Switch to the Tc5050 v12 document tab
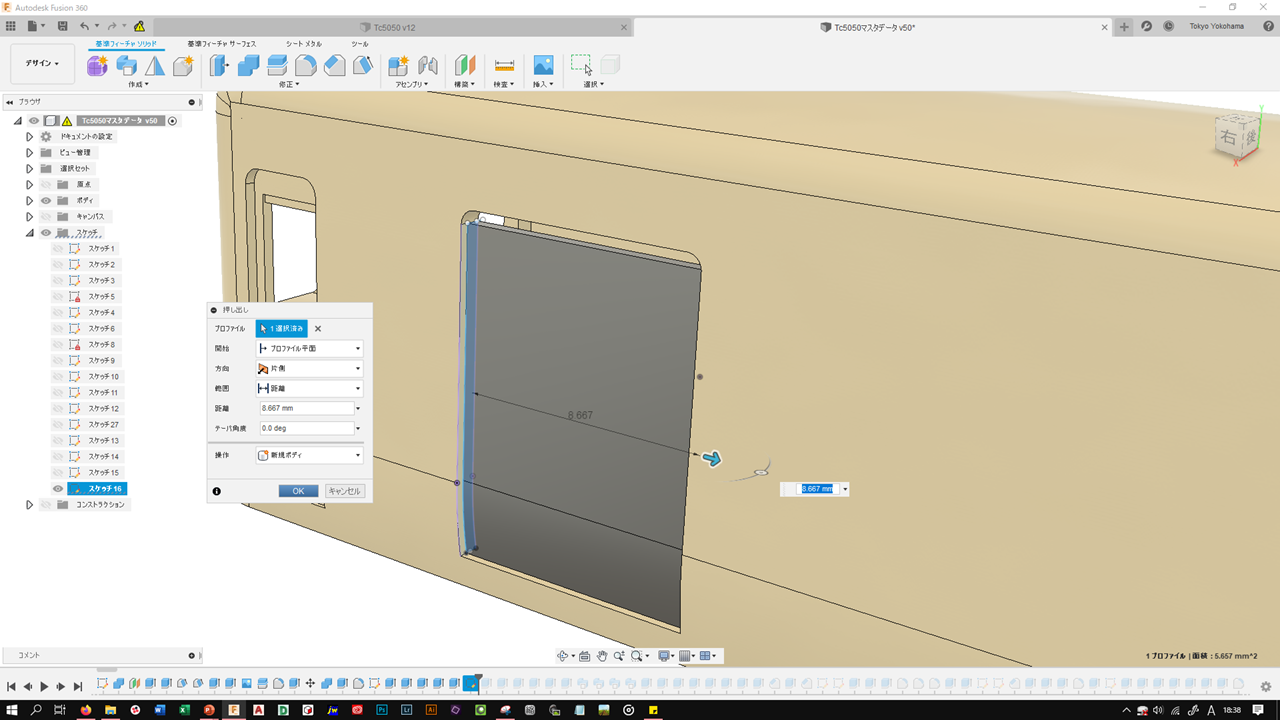Image resolution: width=1280 pixels, height=720 pixels. coord(394,27)
